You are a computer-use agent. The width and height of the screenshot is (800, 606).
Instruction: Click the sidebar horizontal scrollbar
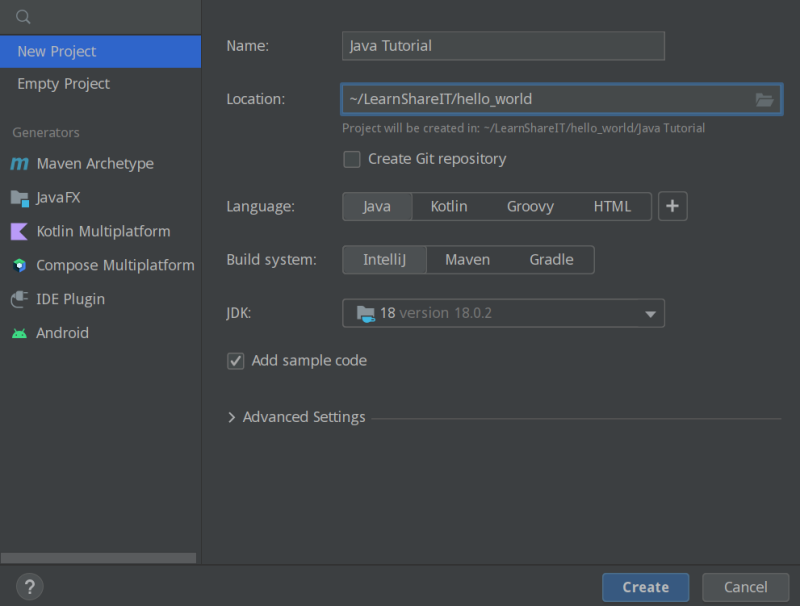(x=98, y=558)
